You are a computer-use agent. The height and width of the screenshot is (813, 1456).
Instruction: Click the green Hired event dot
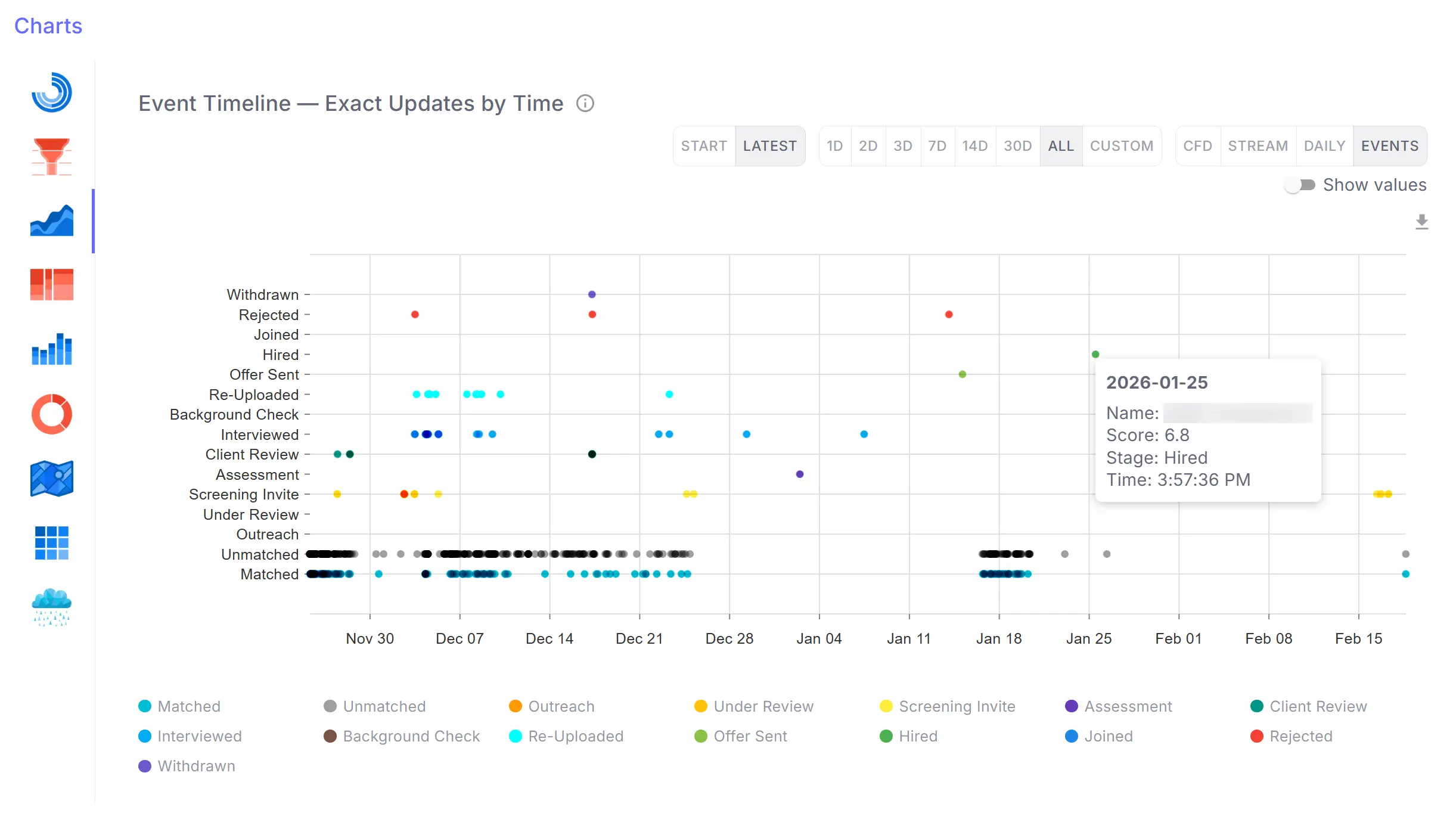(x=1095, y=355)
